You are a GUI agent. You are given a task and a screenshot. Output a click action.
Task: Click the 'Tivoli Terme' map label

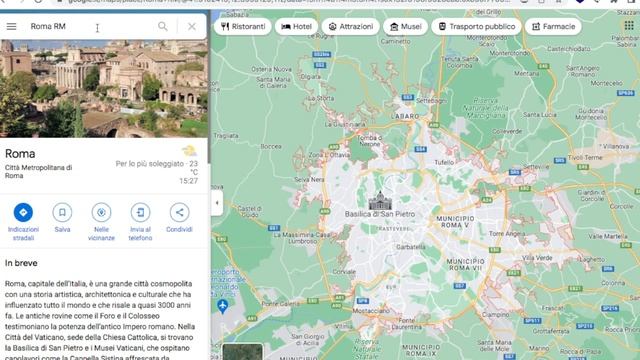point(585,158)
